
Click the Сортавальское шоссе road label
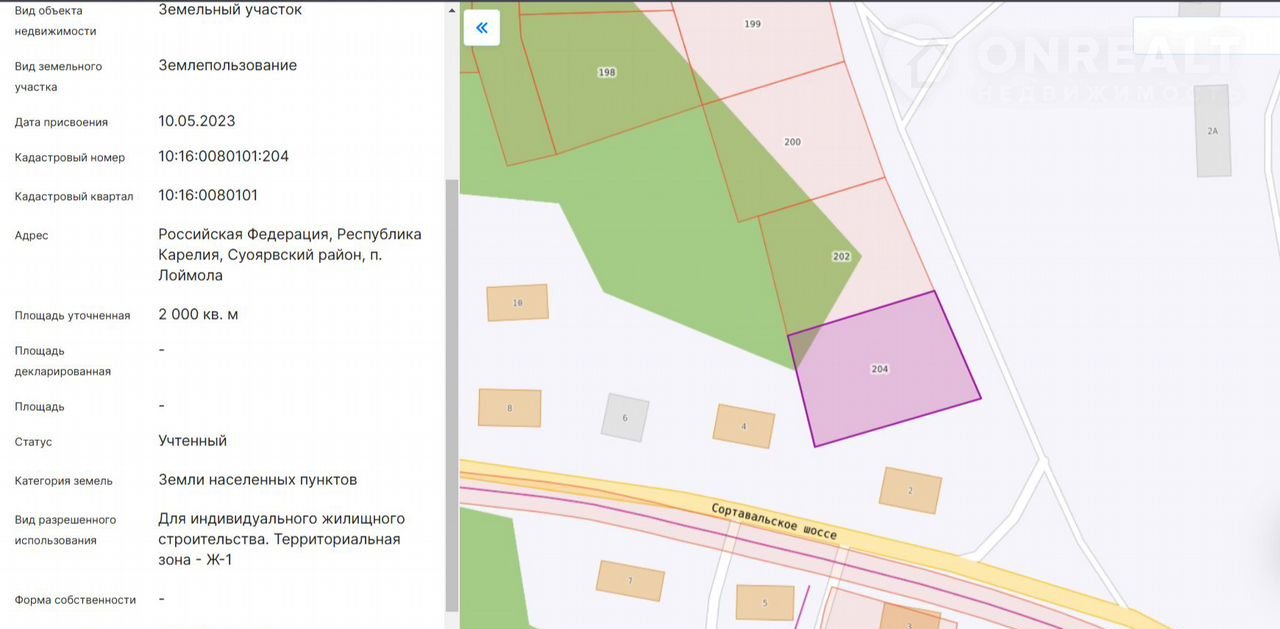774,521
